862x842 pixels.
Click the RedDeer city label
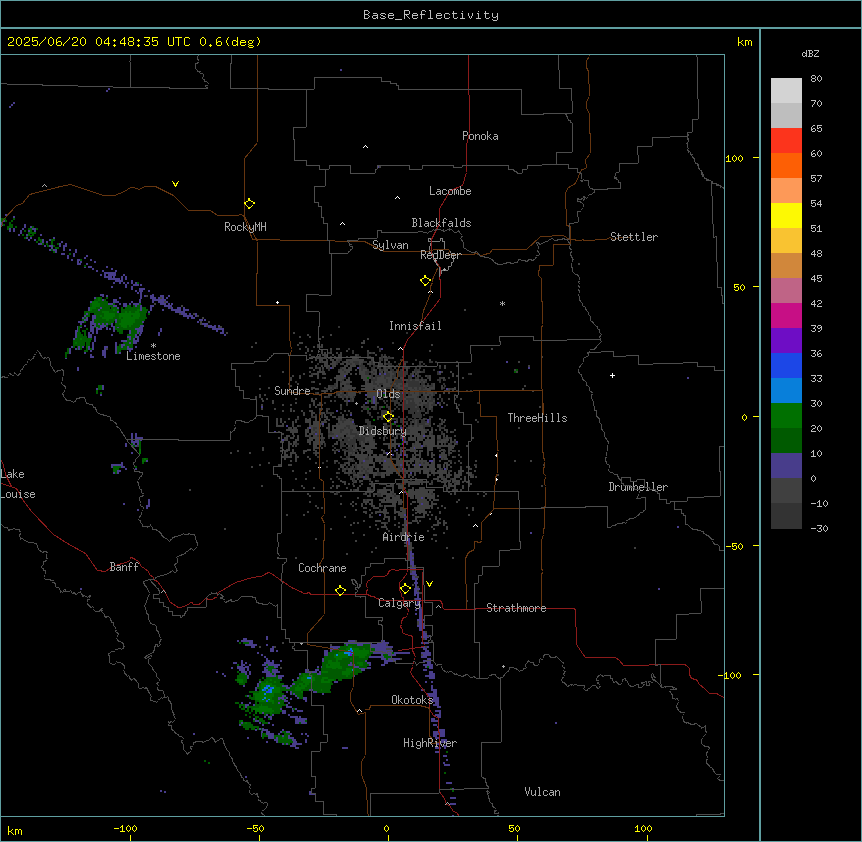(440, 255)
